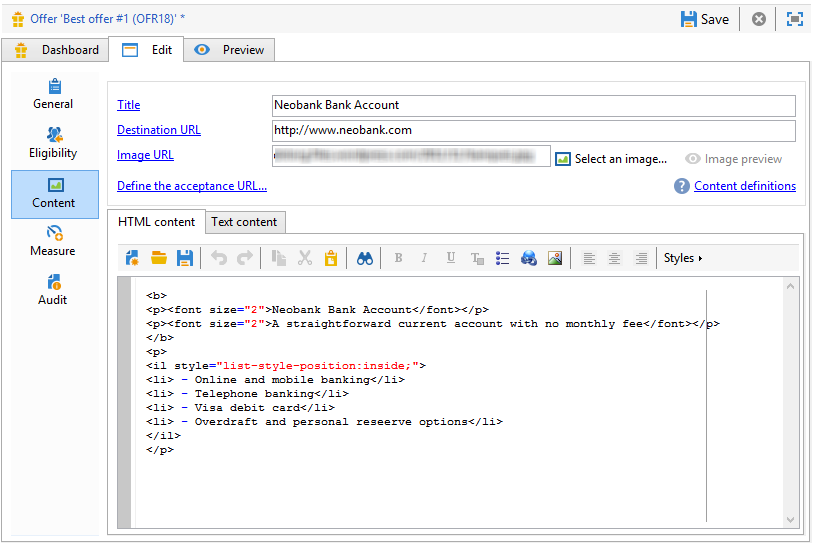
Task: Click the editor scrollbar down arrow
Action: (790, 520)
